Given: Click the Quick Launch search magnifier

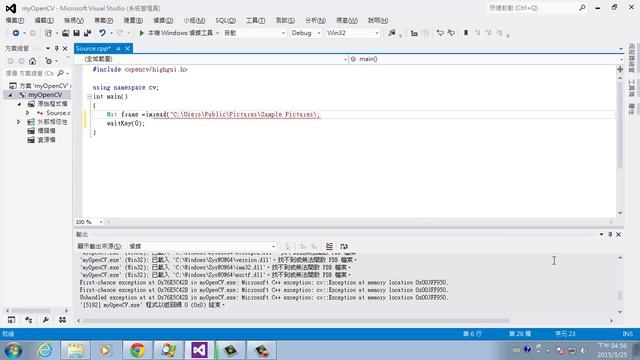Looking at the screenshot, I should point(582,7).
